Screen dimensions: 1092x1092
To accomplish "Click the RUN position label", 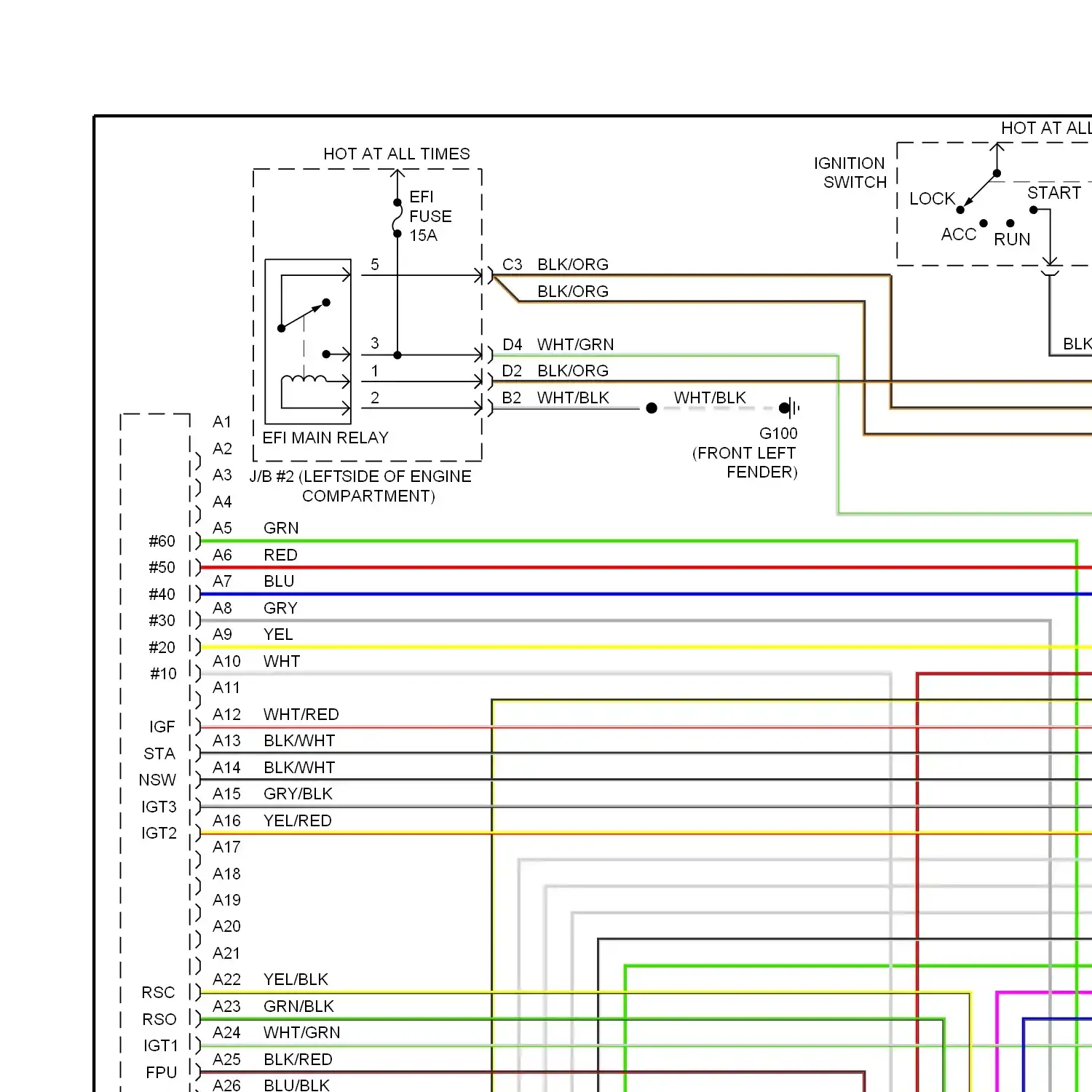I will pyautogui.click(x=1012, y=240).
